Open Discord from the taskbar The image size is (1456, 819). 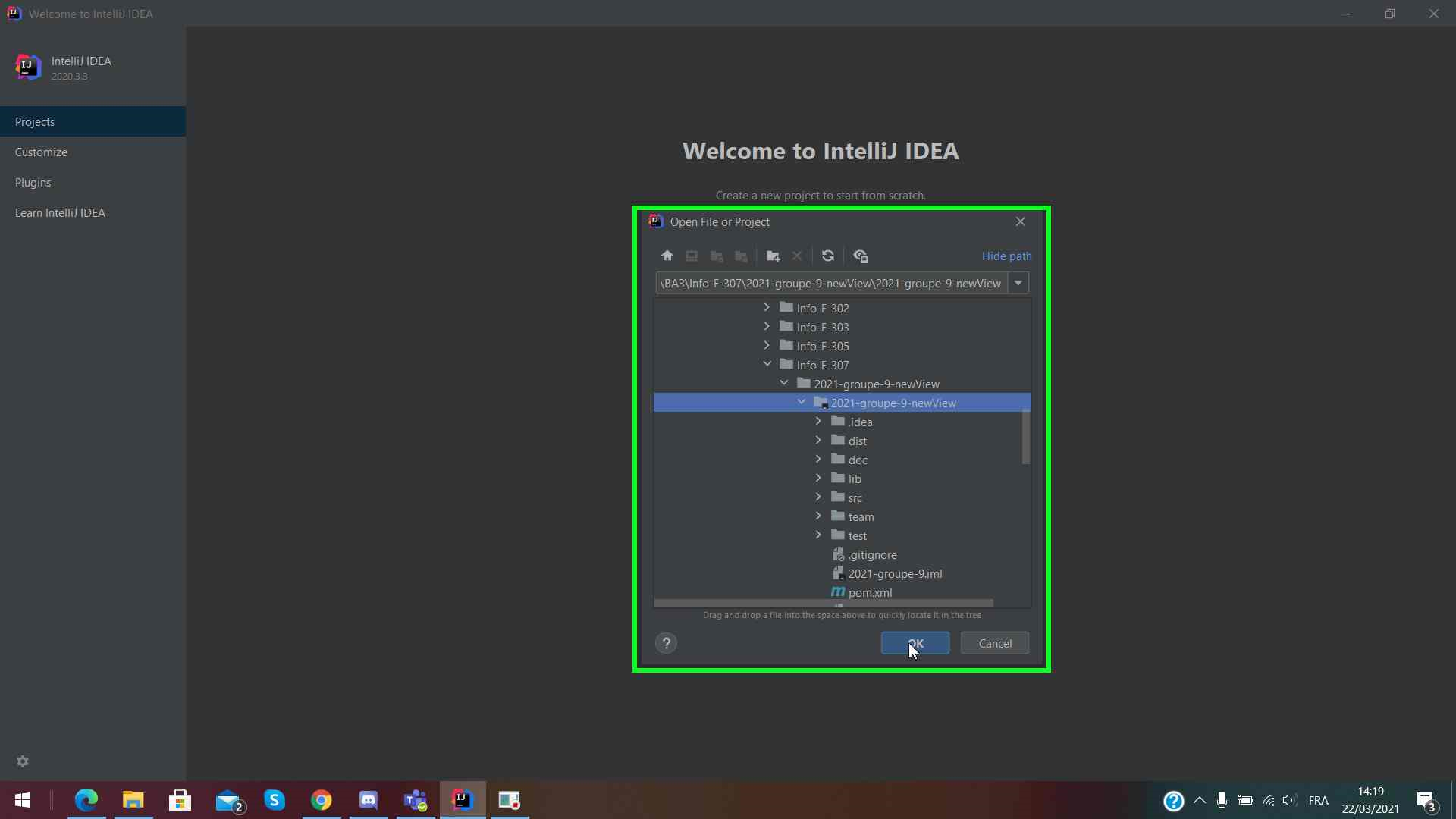369,800
